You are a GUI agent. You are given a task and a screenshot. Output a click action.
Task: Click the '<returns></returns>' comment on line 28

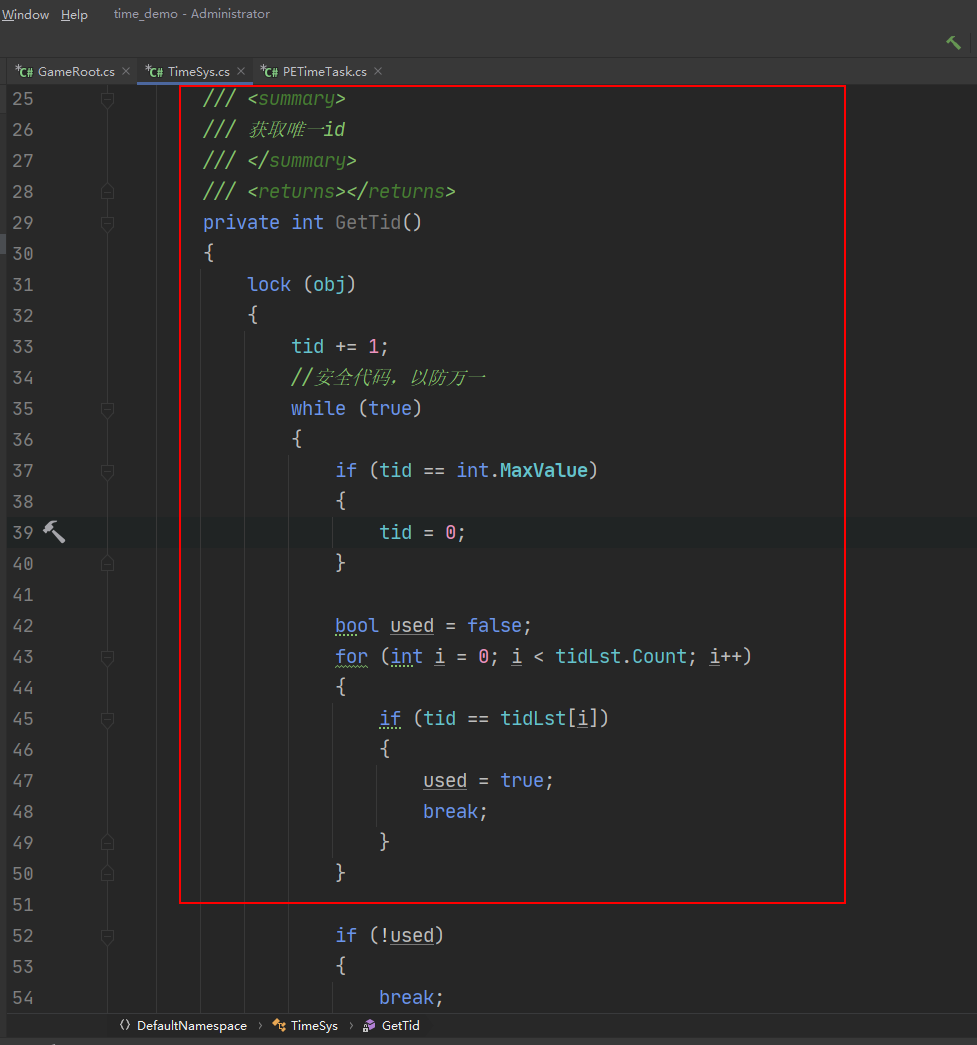(351, 191)
